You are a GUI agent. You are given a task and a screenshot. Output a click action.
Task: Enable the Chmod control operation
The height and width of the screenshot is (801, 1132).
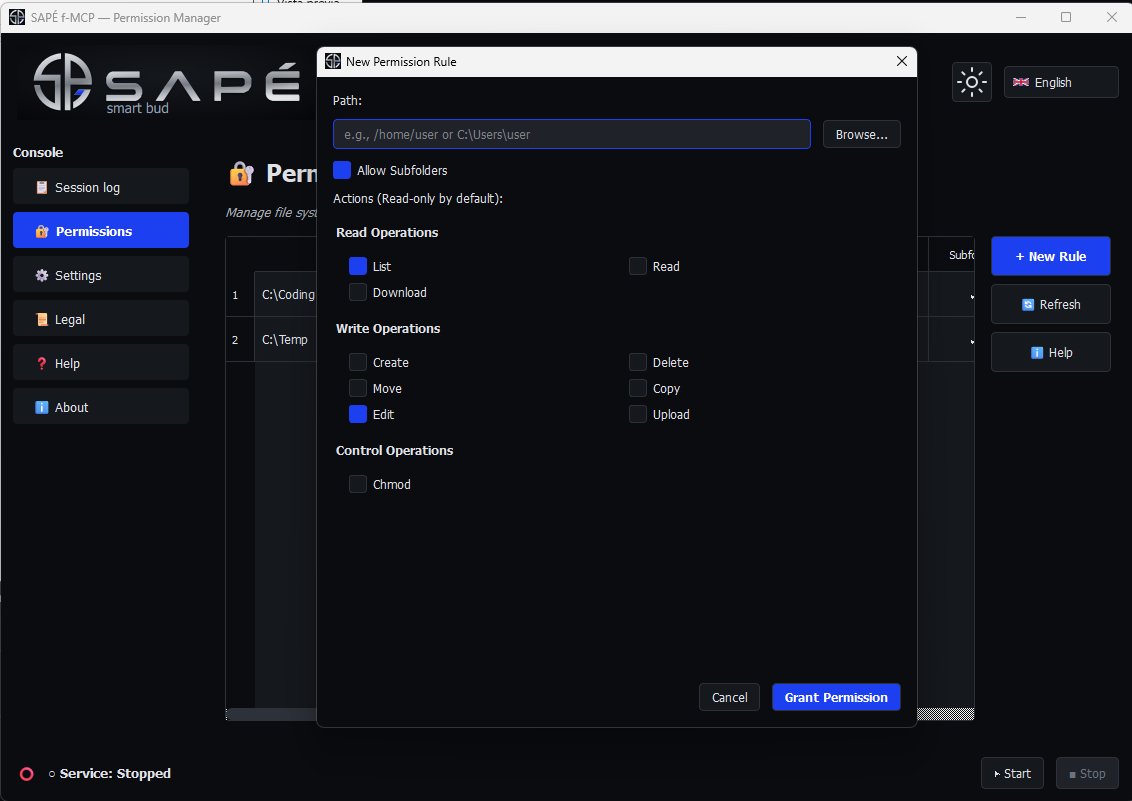358,484
